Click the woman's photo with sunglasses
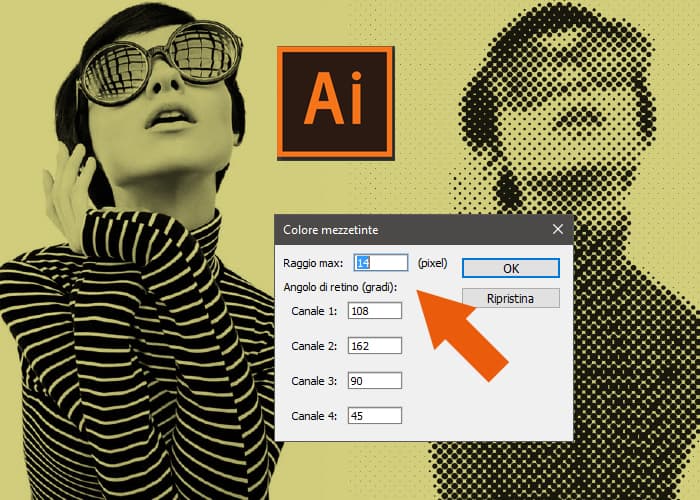The height and width of the screenshot is (500, 700). [138, 250]
